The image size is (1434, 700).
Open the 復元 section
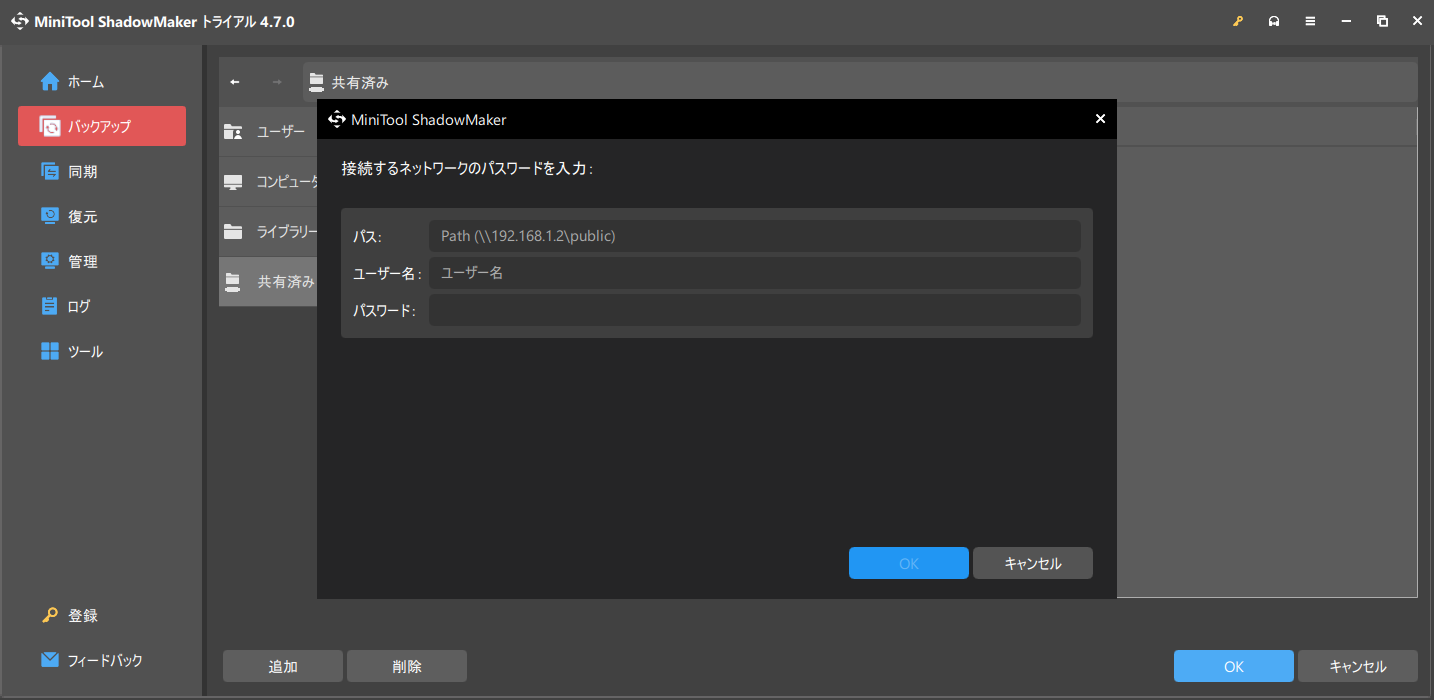(102, 217)
